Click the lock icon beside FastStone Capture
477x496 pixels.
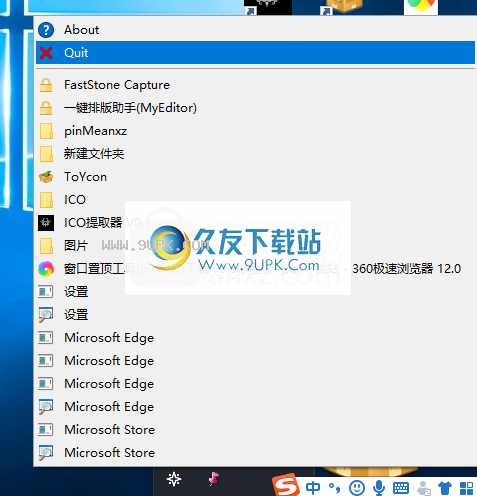point(46,85)
